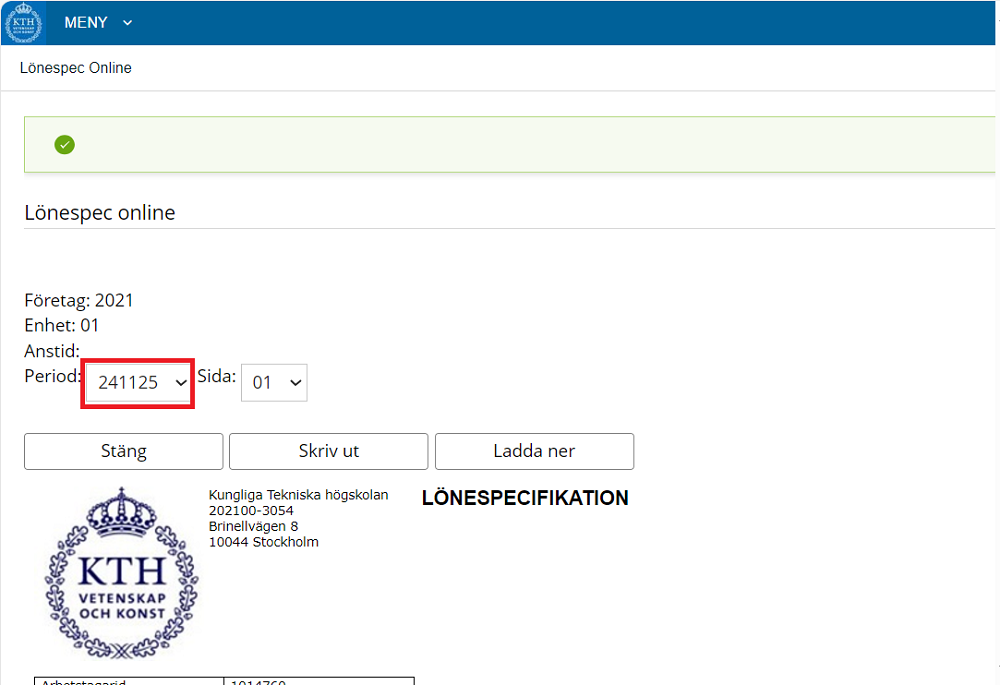Click the Sida dropdown arrow
Screen dimensions: 1000x685
(293, 382)
